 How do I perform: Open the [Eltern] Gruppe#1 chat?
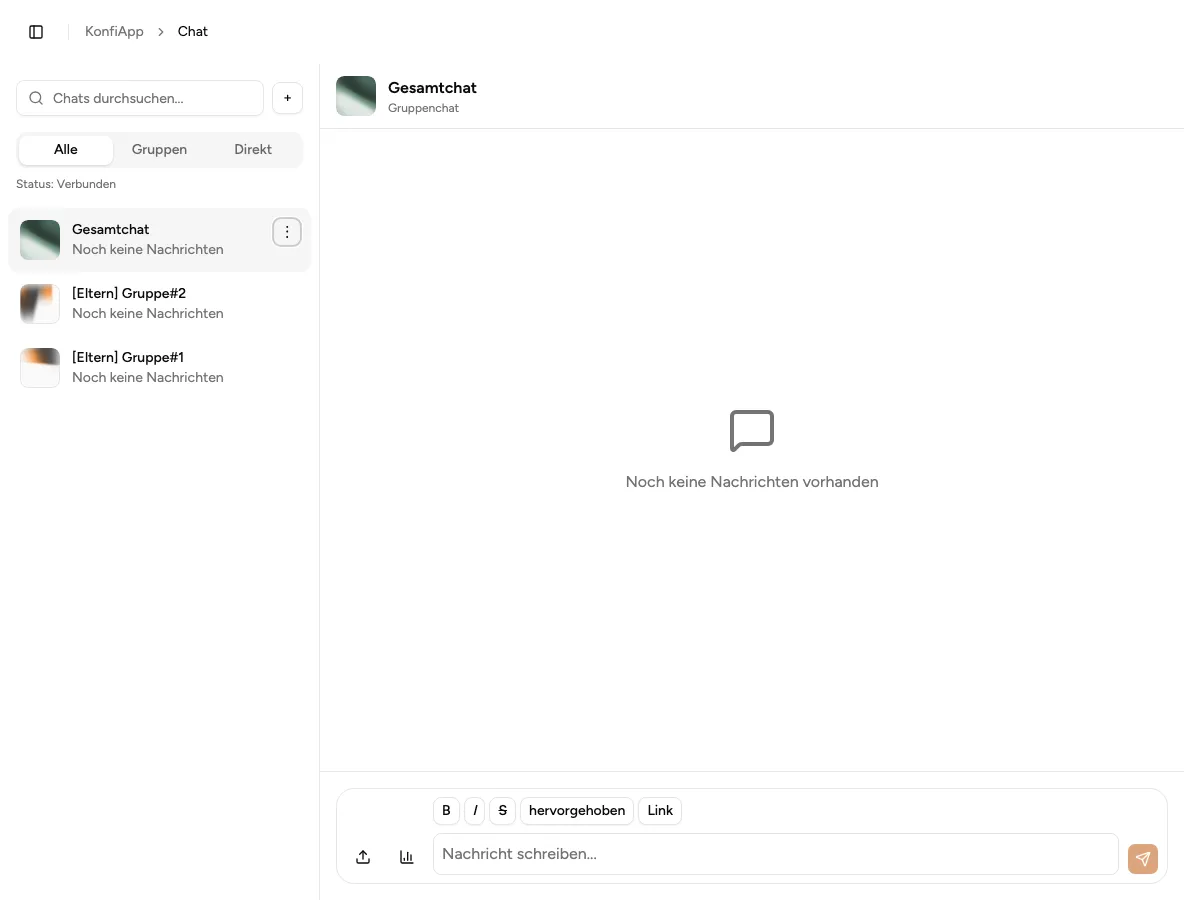tap(159, 368)
